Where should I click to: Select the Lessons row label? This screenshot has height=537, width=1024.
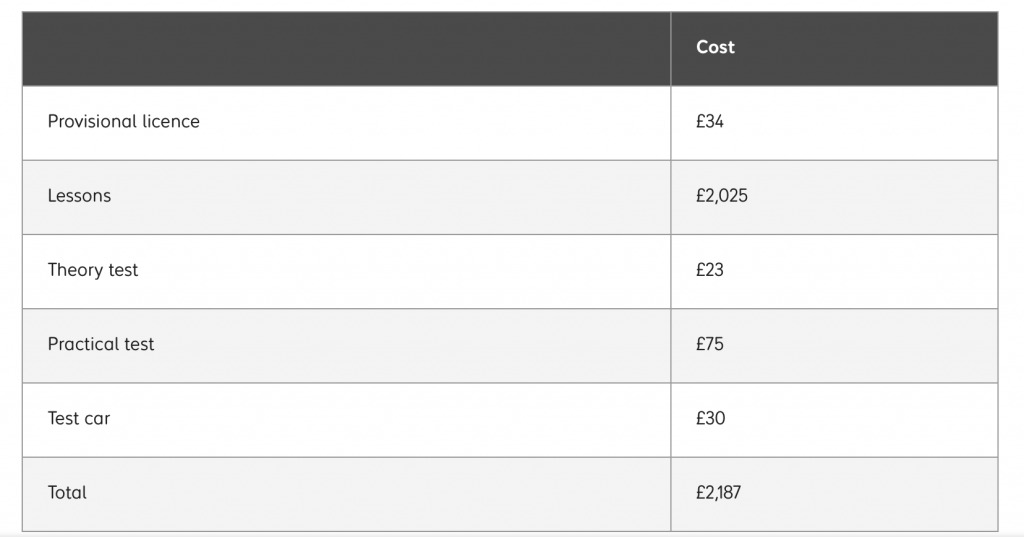click(x=79, y=196)
